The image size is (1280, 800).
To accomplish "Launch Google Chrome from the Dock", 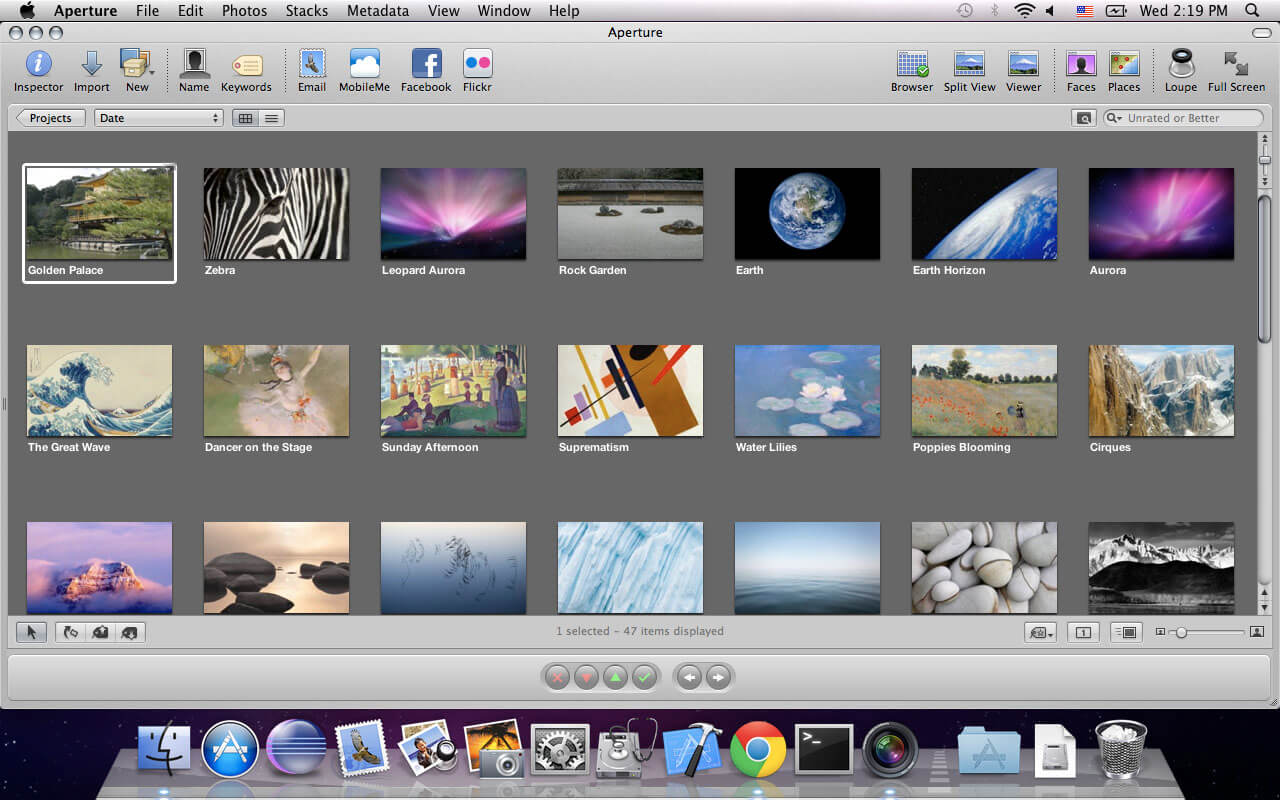I will [758, 748].
